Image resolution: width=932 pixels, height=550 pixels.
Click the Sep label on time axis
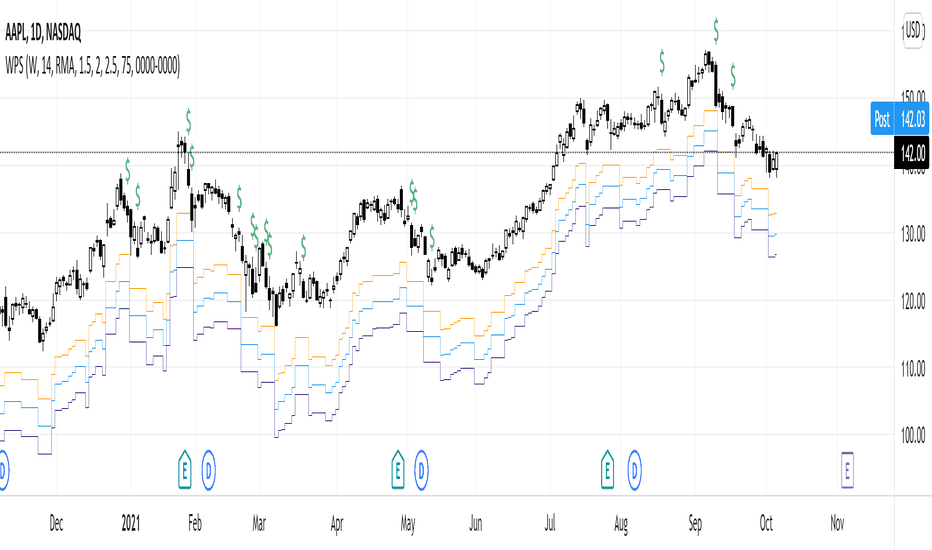pyautogui.click(x=695, y=523)
